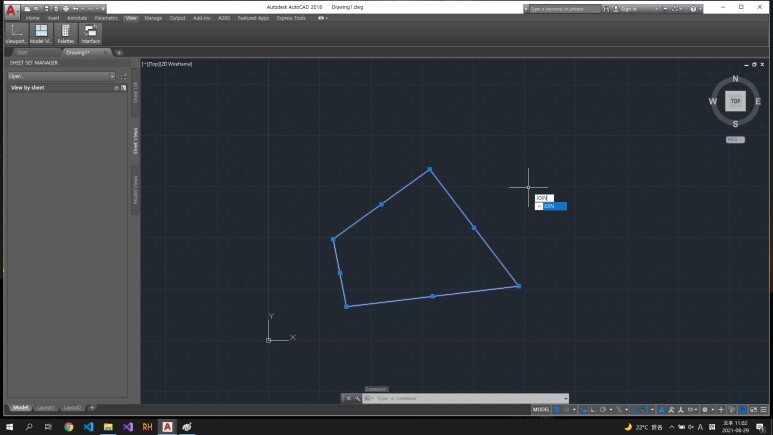This screenshot has height=435, width=773.
Task: Click the AutoScale annotation icon
Action: 671,410
